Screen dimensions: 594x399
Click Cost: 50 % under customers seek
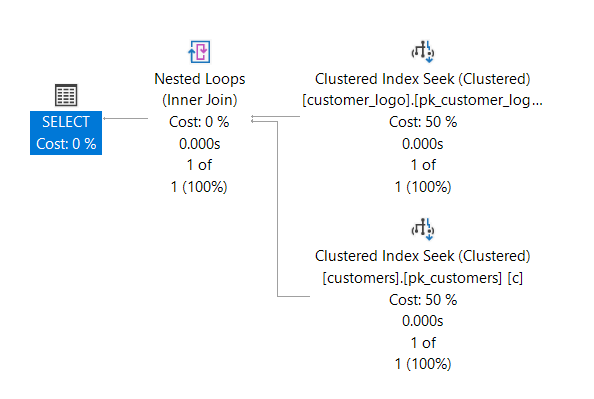[x=423, y=300]
